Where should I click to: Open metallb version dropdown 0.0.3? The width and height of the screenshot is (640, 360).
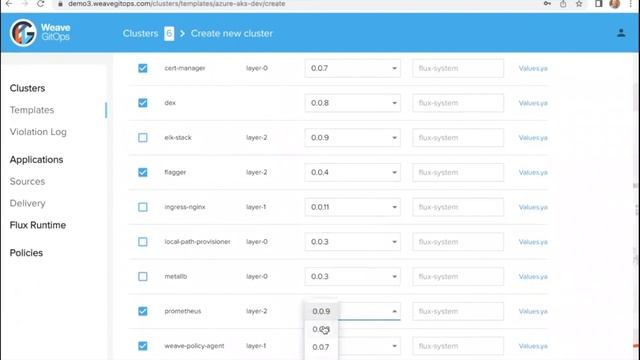[352, 276]
